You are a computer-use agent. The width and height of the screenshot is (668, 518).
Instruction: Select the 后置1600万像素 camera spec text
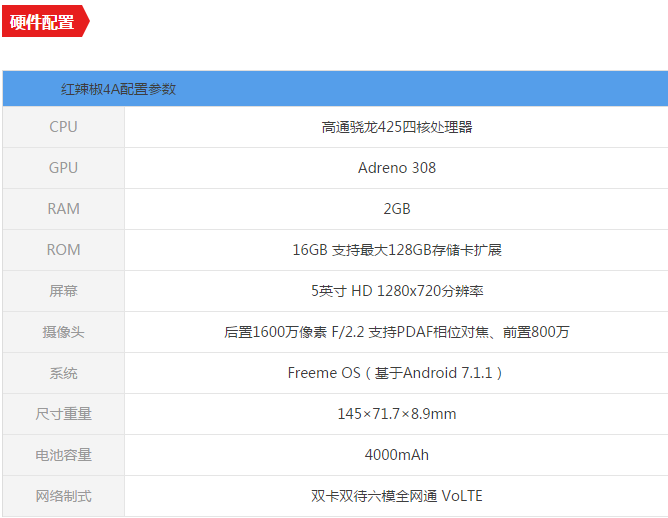[397, 332]
